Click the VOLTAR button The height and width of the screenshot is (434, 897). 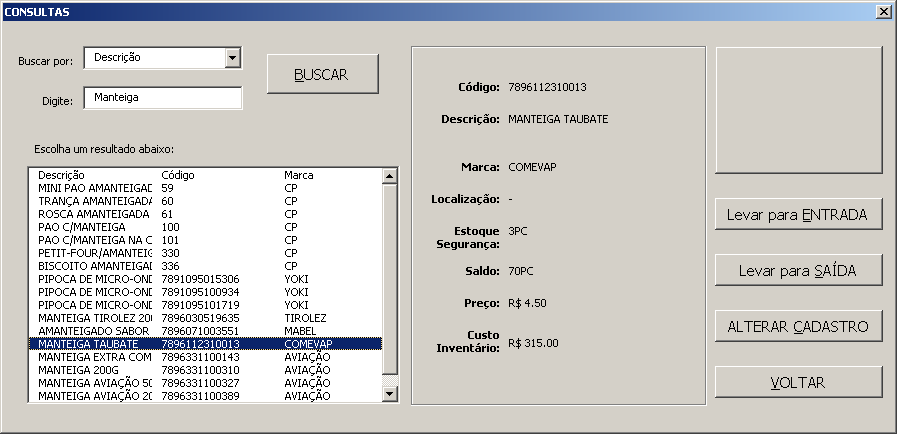click(x=798, y=382)
